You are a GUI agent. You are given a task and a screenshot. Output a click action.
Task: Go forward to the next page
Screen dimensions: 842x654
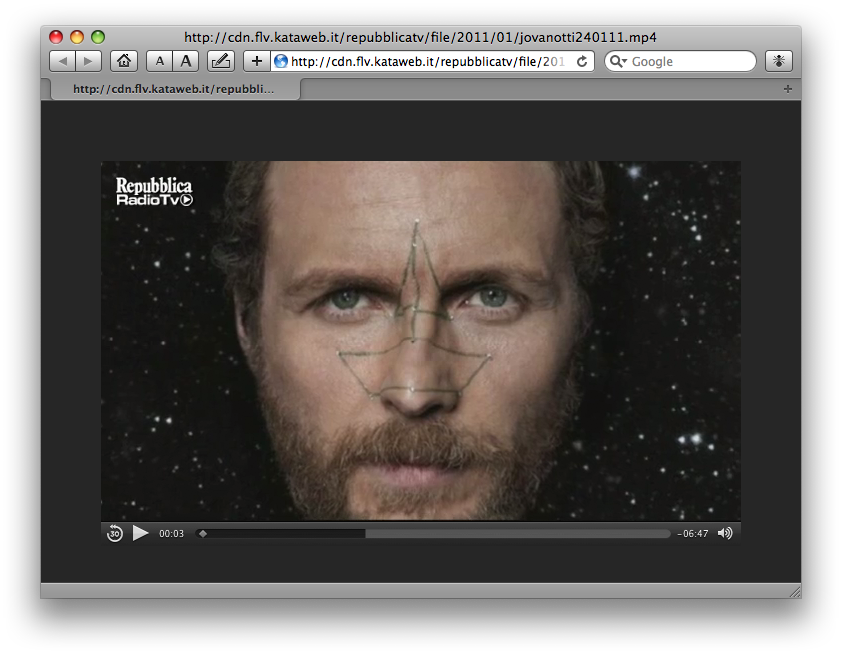coord(88,61)
